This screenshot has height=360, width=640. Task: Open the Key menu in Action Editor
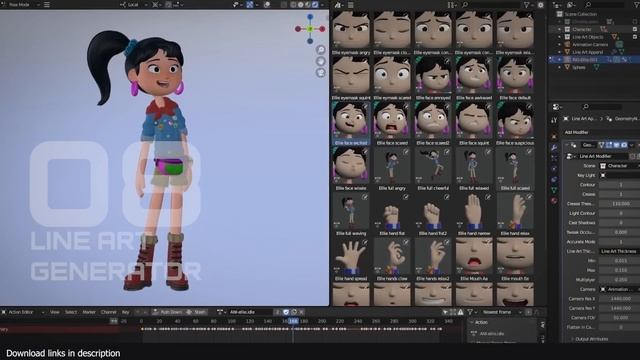coord(125,312)
